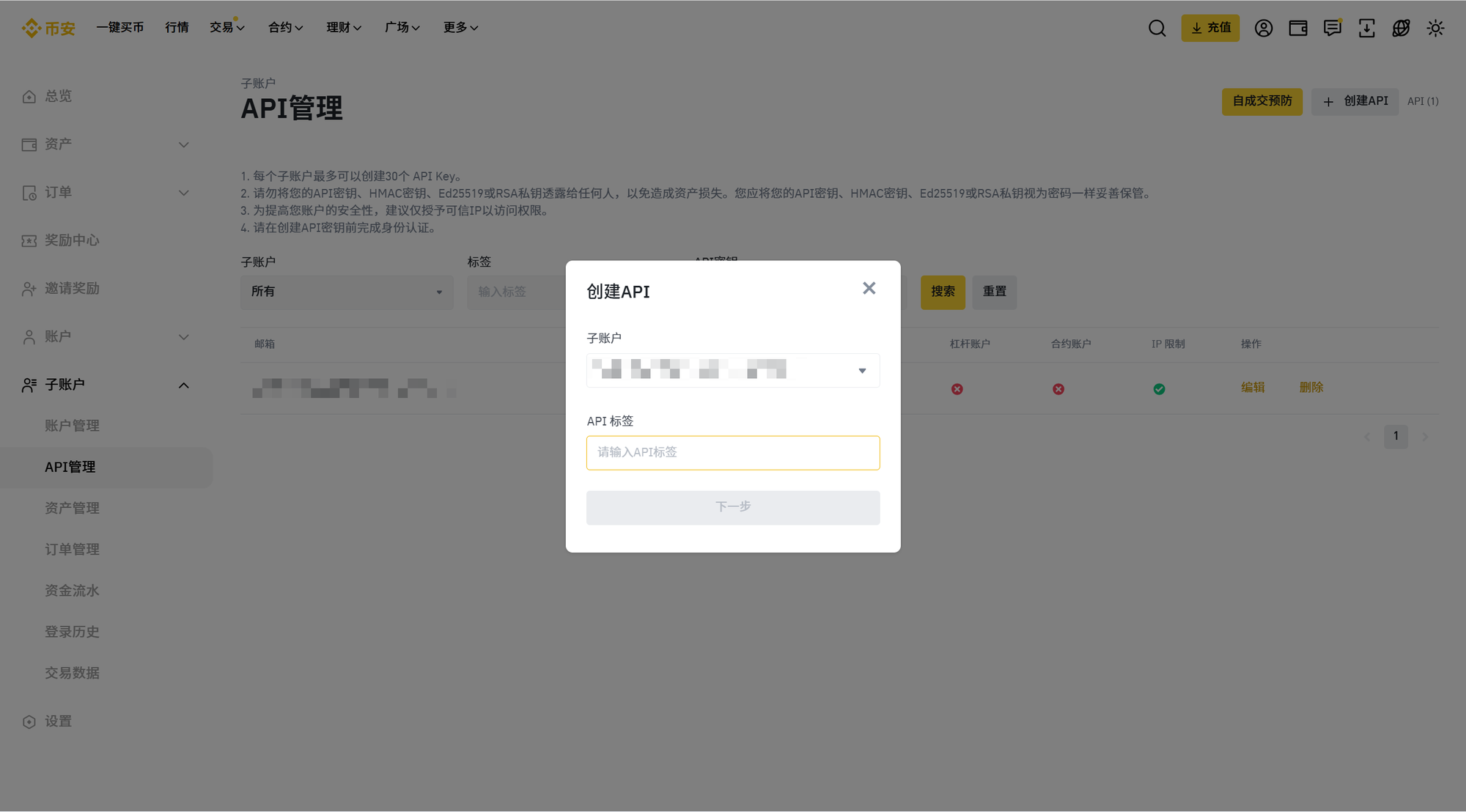
Task: Click the 邀请奖励 sidebar icon
Action: [29, 288]
